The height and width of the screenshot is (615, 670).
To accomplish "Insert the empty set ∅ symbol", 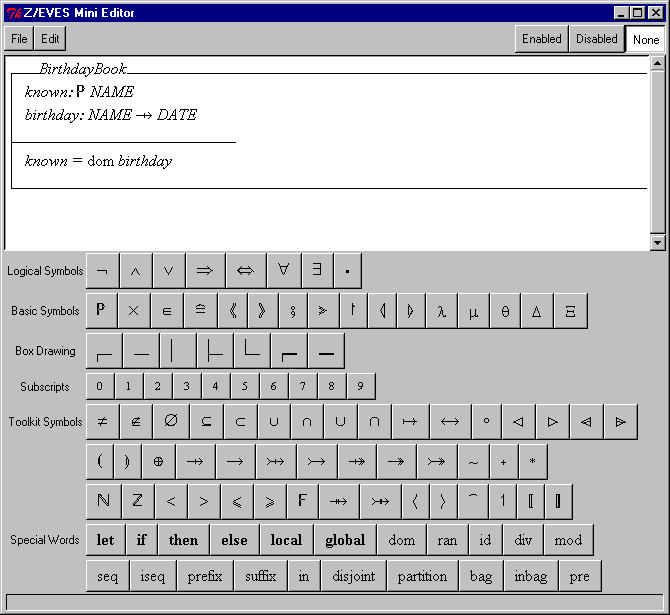I will [x=170, y=422].
